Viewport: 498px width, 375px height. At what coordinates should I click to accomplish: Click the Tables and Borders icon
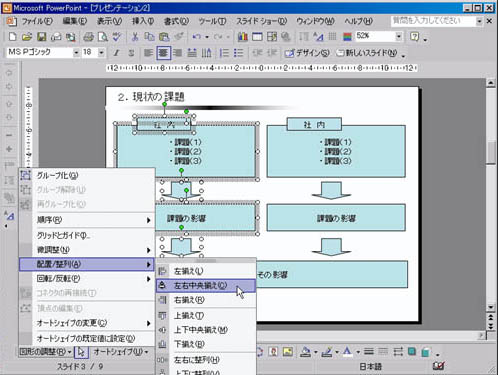272,37
